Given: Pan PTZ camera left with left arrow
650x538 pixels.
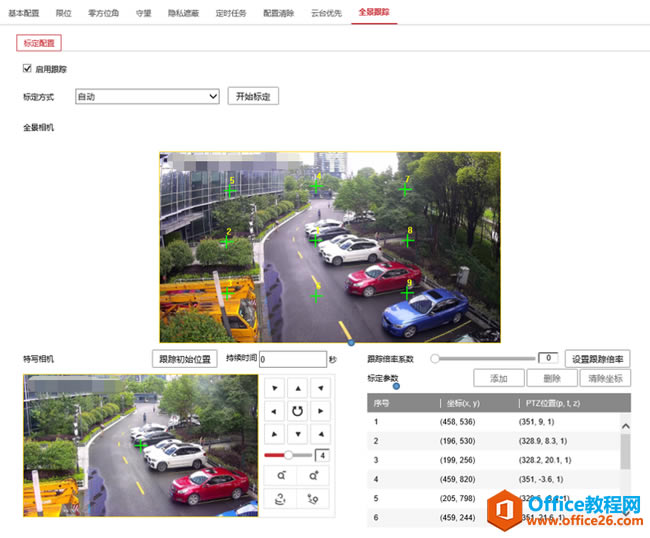Looking at the screenshot, I should [274, 411].
